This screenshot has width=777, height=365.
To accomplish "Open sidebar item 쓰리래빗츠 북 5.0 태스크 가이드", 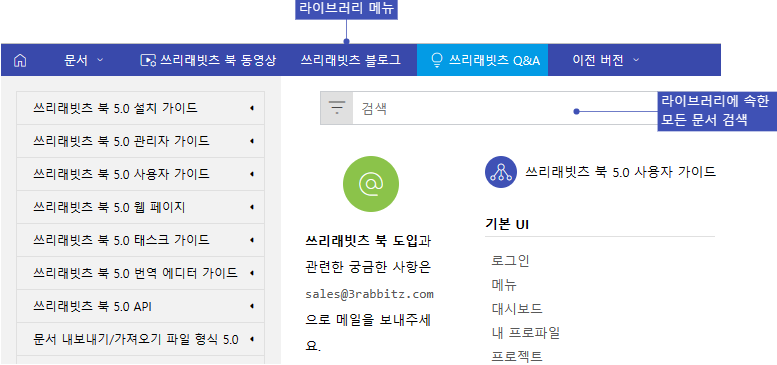I will 140,240.
